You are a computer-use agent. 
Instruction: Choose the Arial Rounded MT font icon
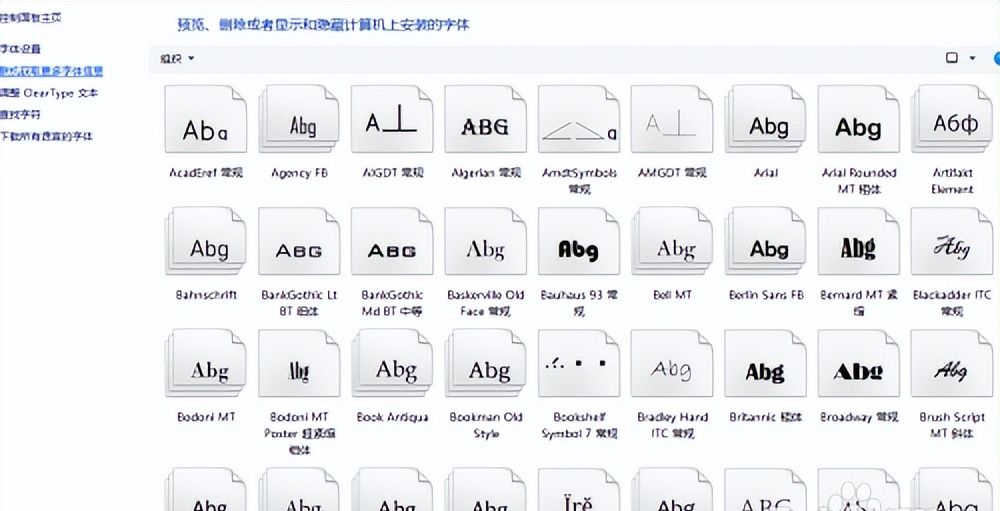point(859,119)
